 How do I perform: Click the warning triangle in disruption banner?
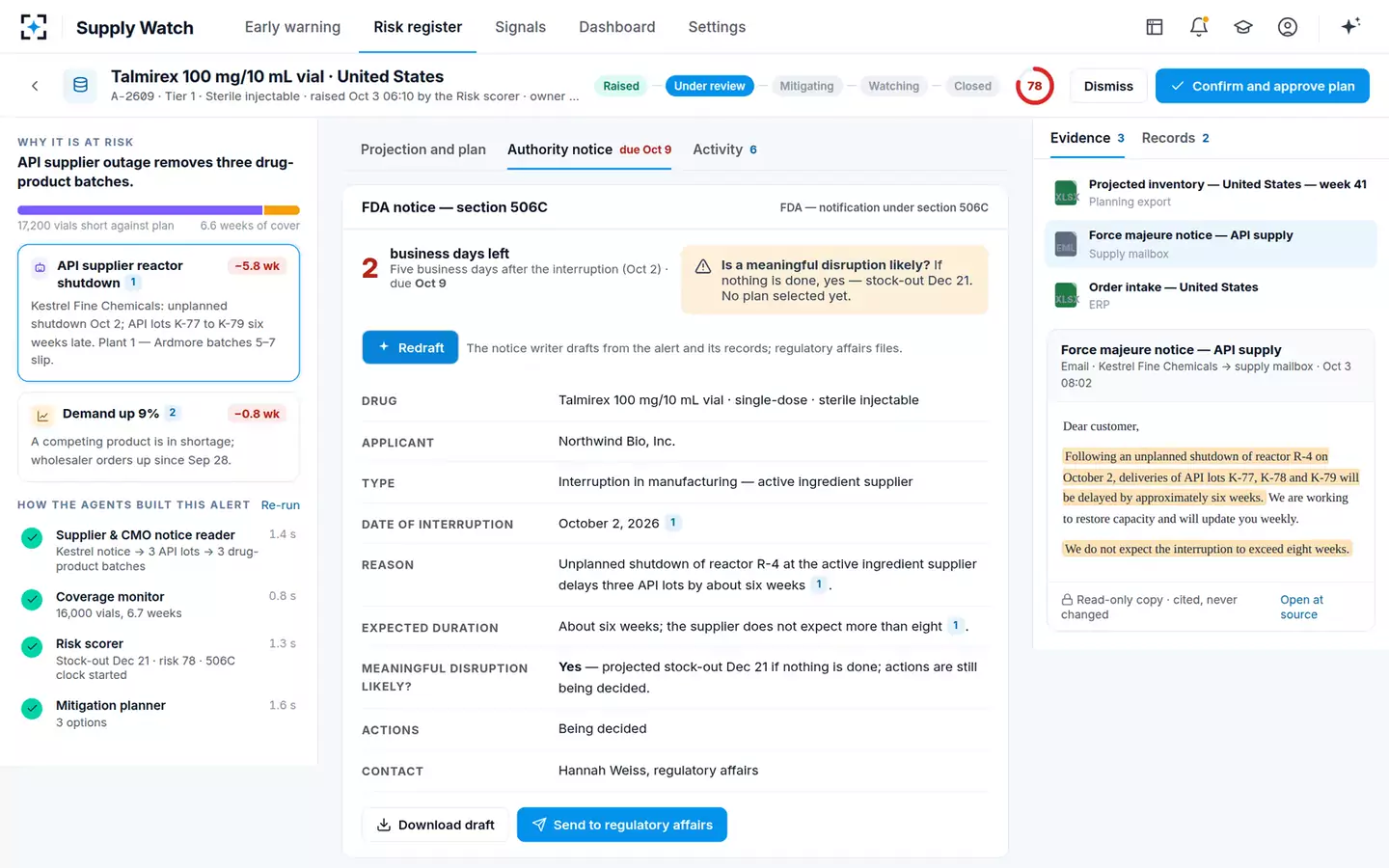(703, 266)
